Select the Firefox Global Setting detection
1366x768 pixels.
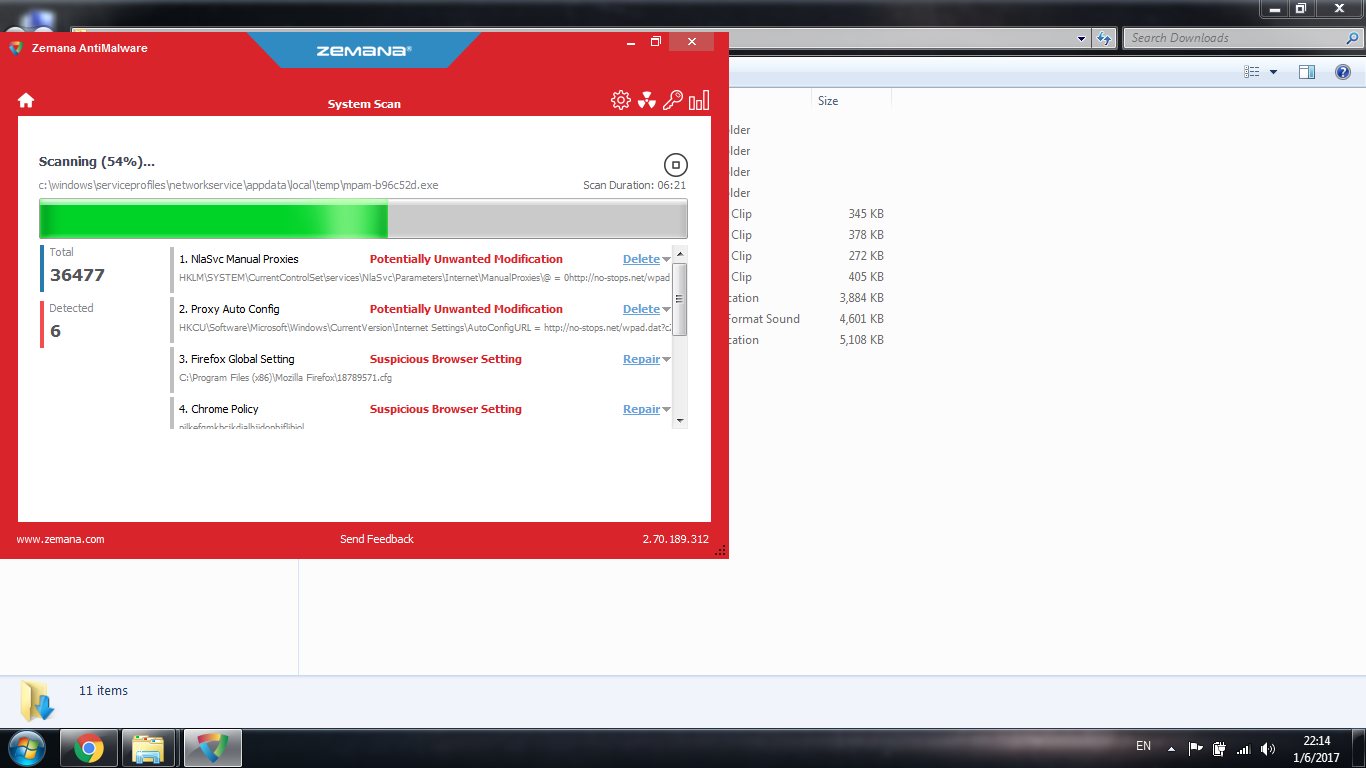421,368
